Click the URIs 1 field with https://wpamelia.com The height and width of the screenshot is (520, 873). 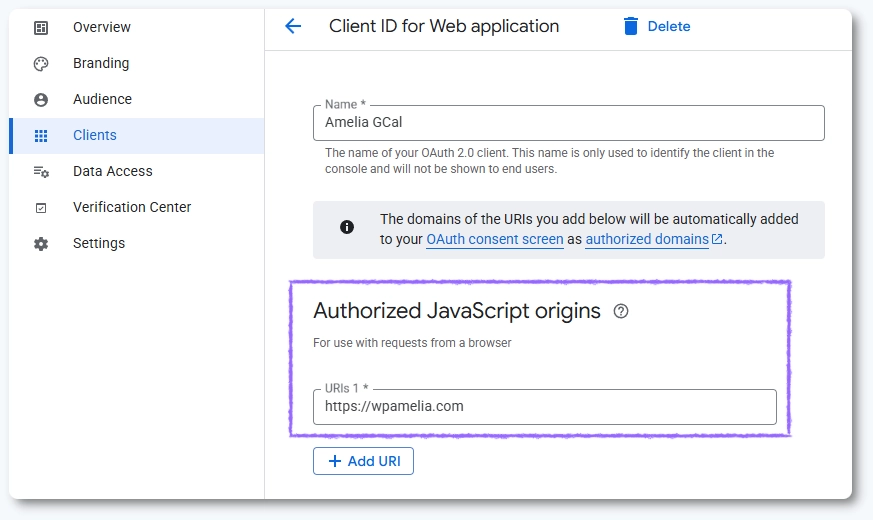click(544, 407)
